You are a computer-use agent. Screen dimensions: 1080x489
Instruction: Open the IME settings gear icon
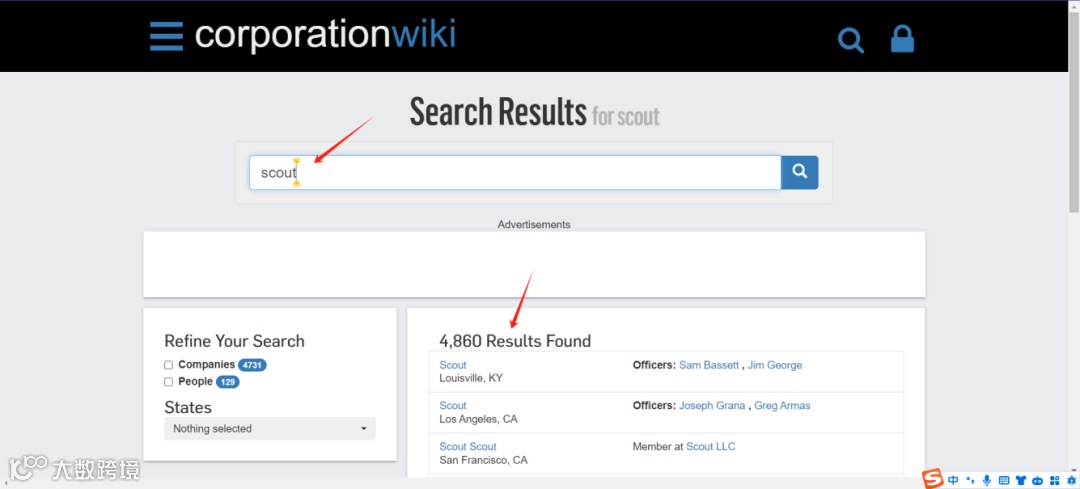[x=1072, y=480]
